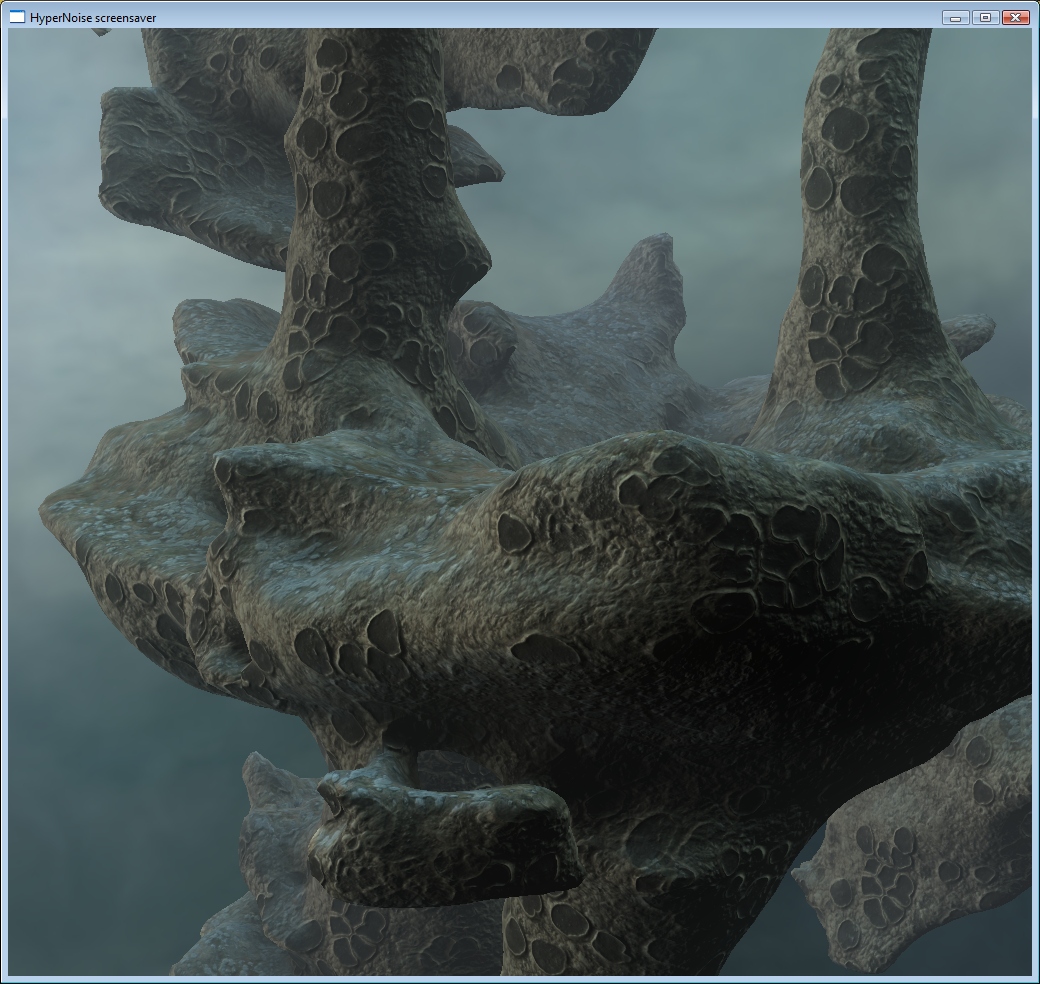Click empty title bar area right of title
Screen dimensions: 1040x984
click(x=550, y=17)
